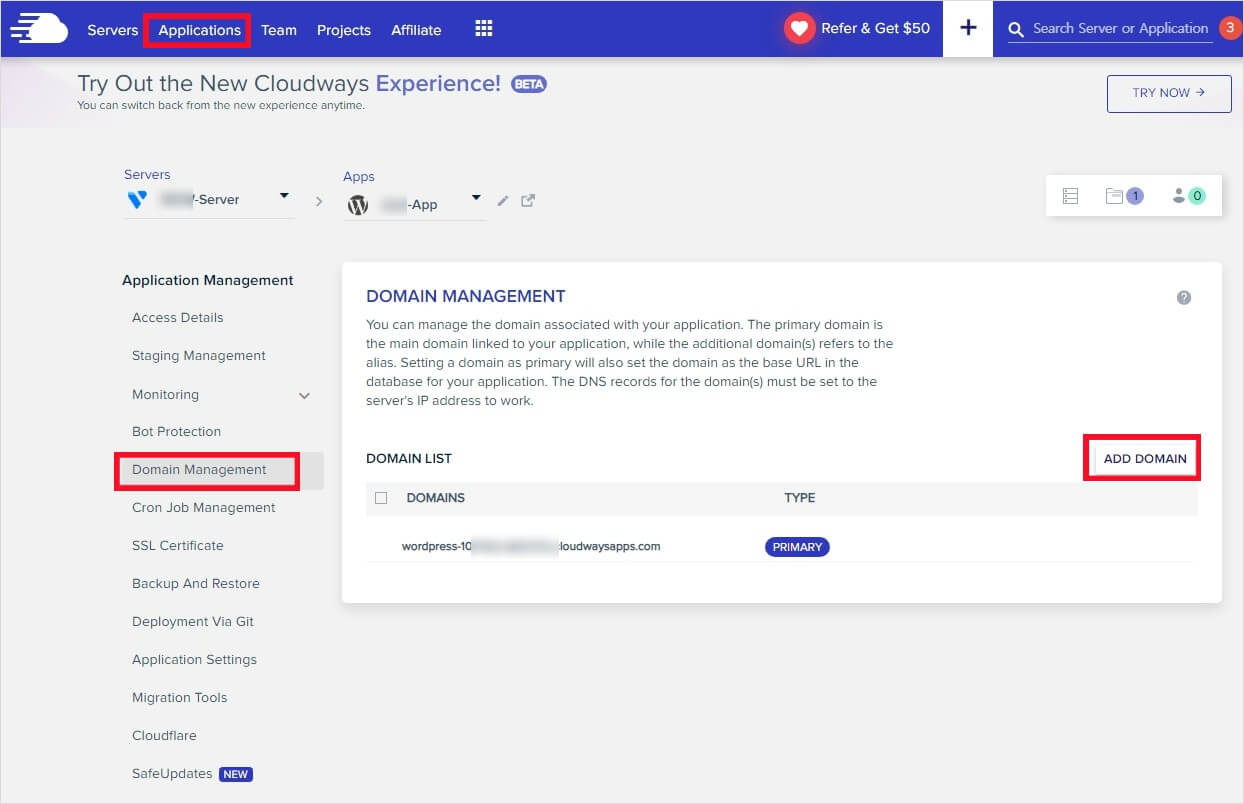Image resolution: width=1244 pixels, height=804 pixels.
Task: Select Monitoring in sidebar
Action: 165,395
